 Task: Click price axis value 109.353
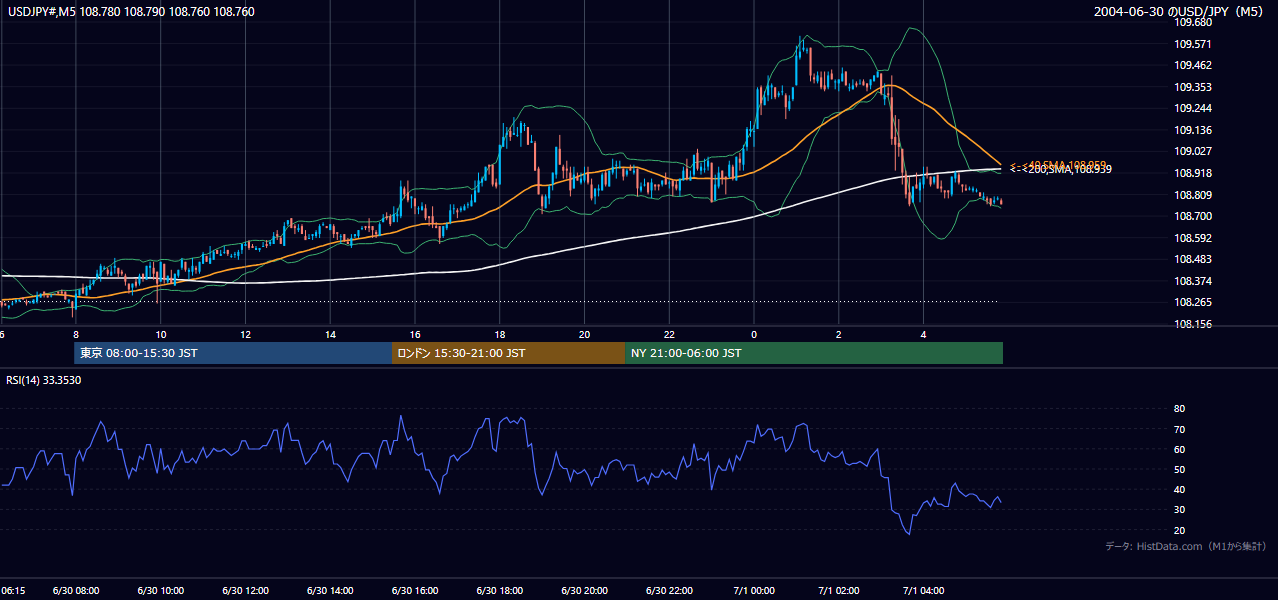(1193, 87)
